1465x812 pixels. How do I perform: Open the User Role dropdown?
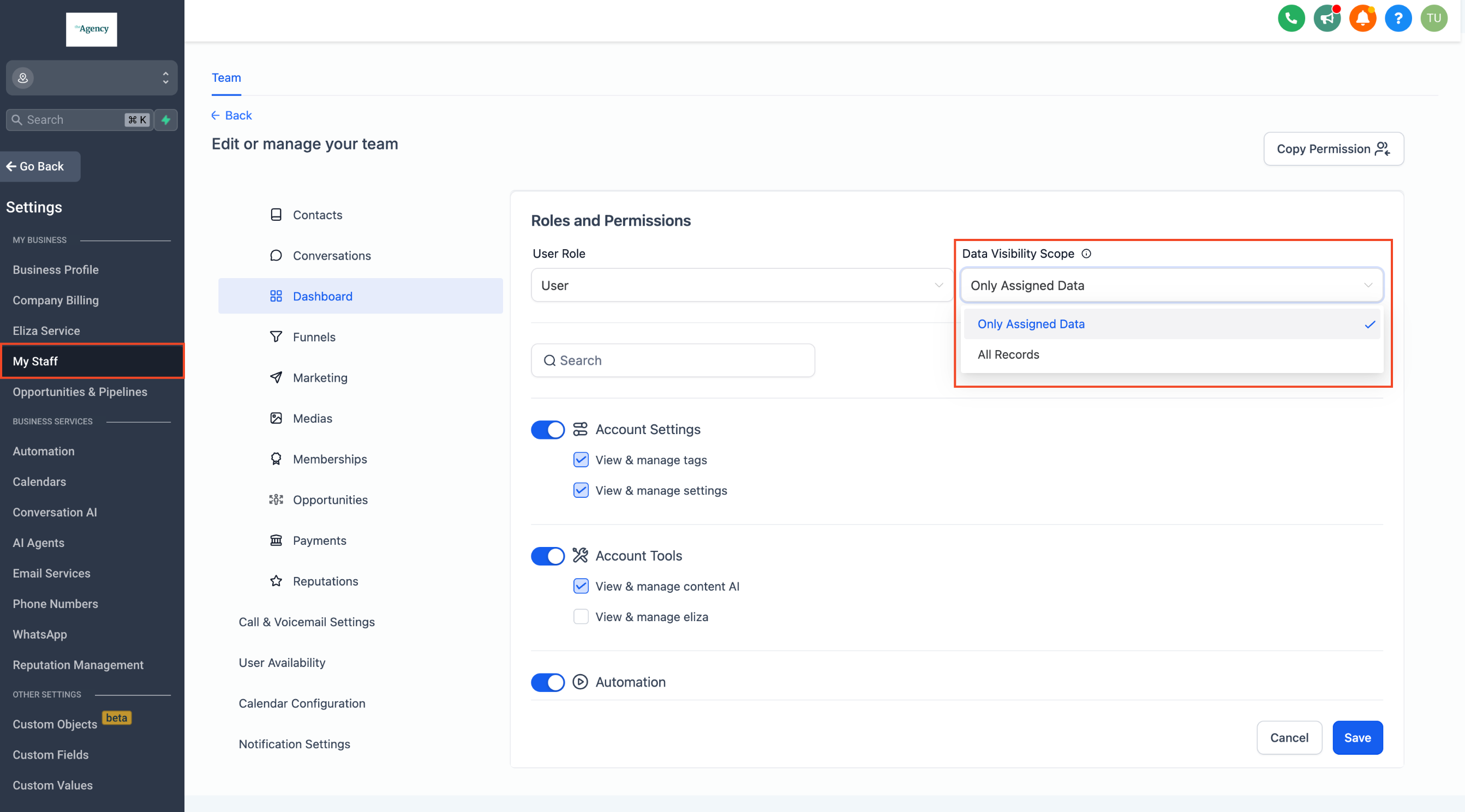(742, 285)
